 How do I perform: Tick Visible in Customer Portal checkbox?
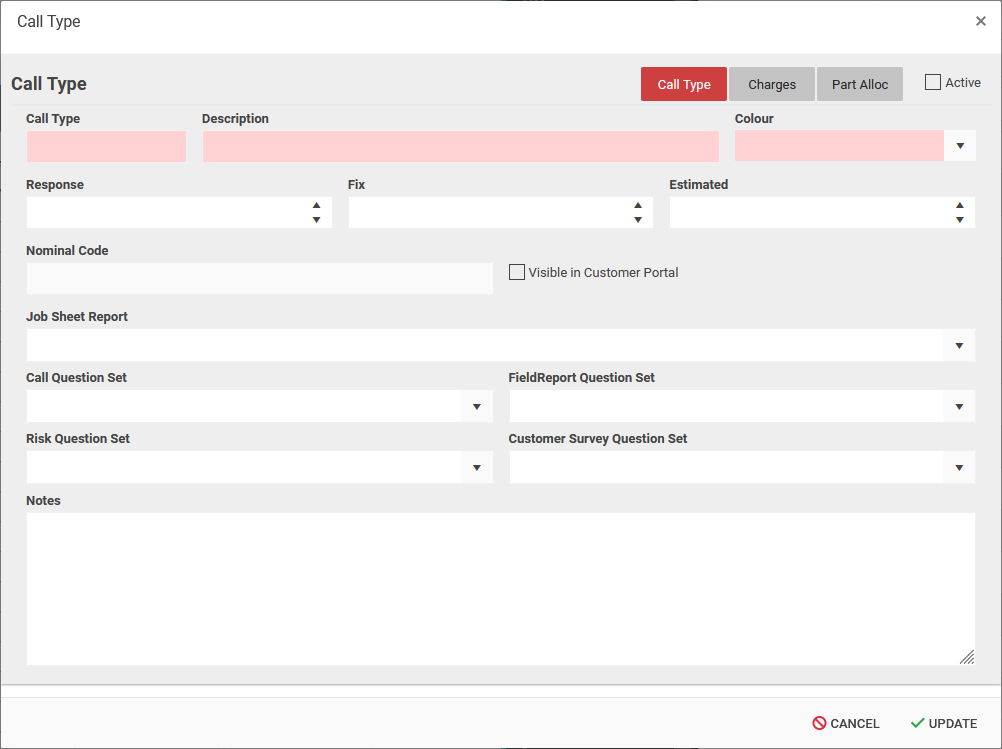(517, 272)
